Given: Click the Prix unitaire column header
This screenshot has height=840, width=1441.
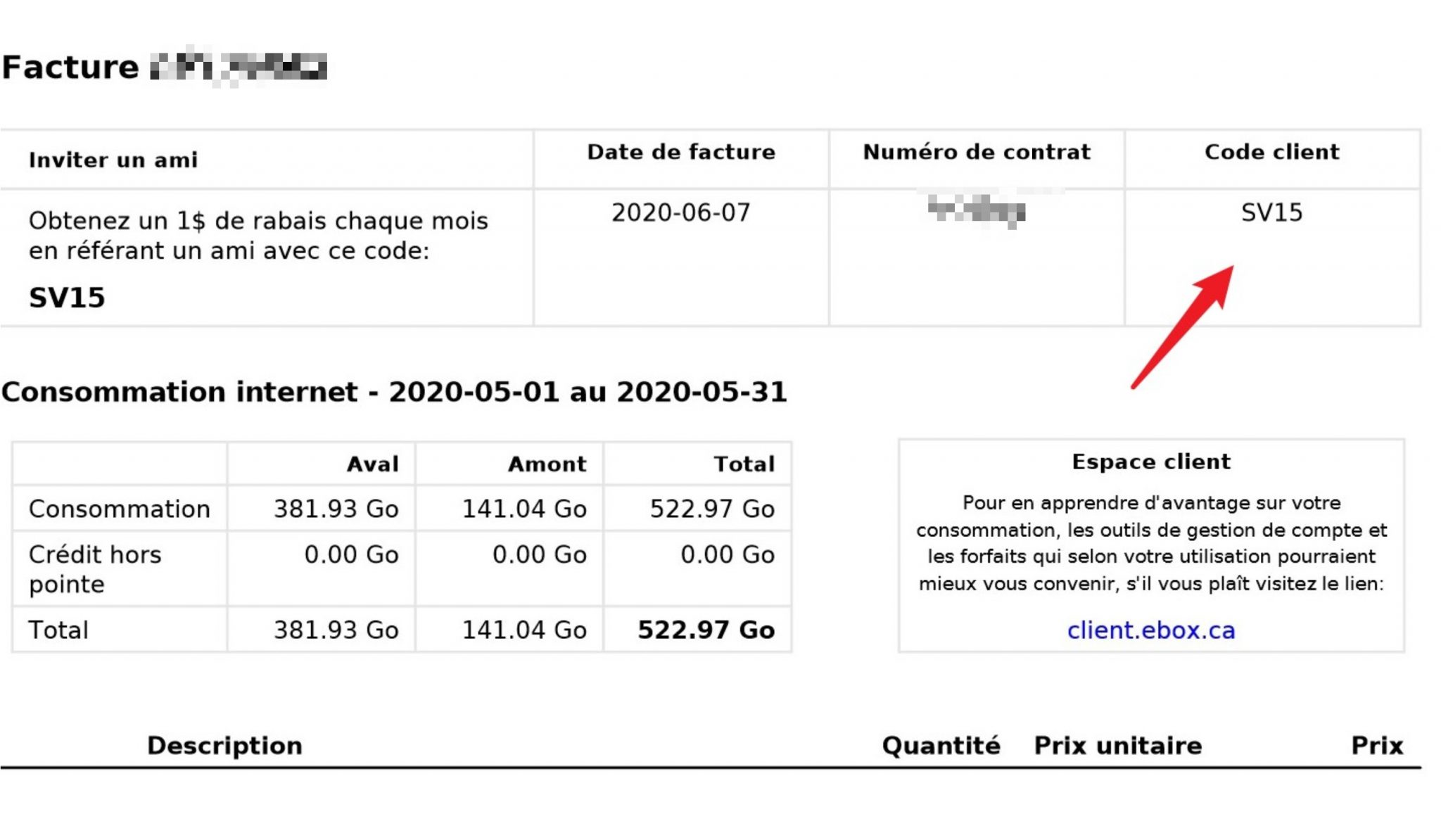Looking at the screenshot, I should pos(1118,746).
